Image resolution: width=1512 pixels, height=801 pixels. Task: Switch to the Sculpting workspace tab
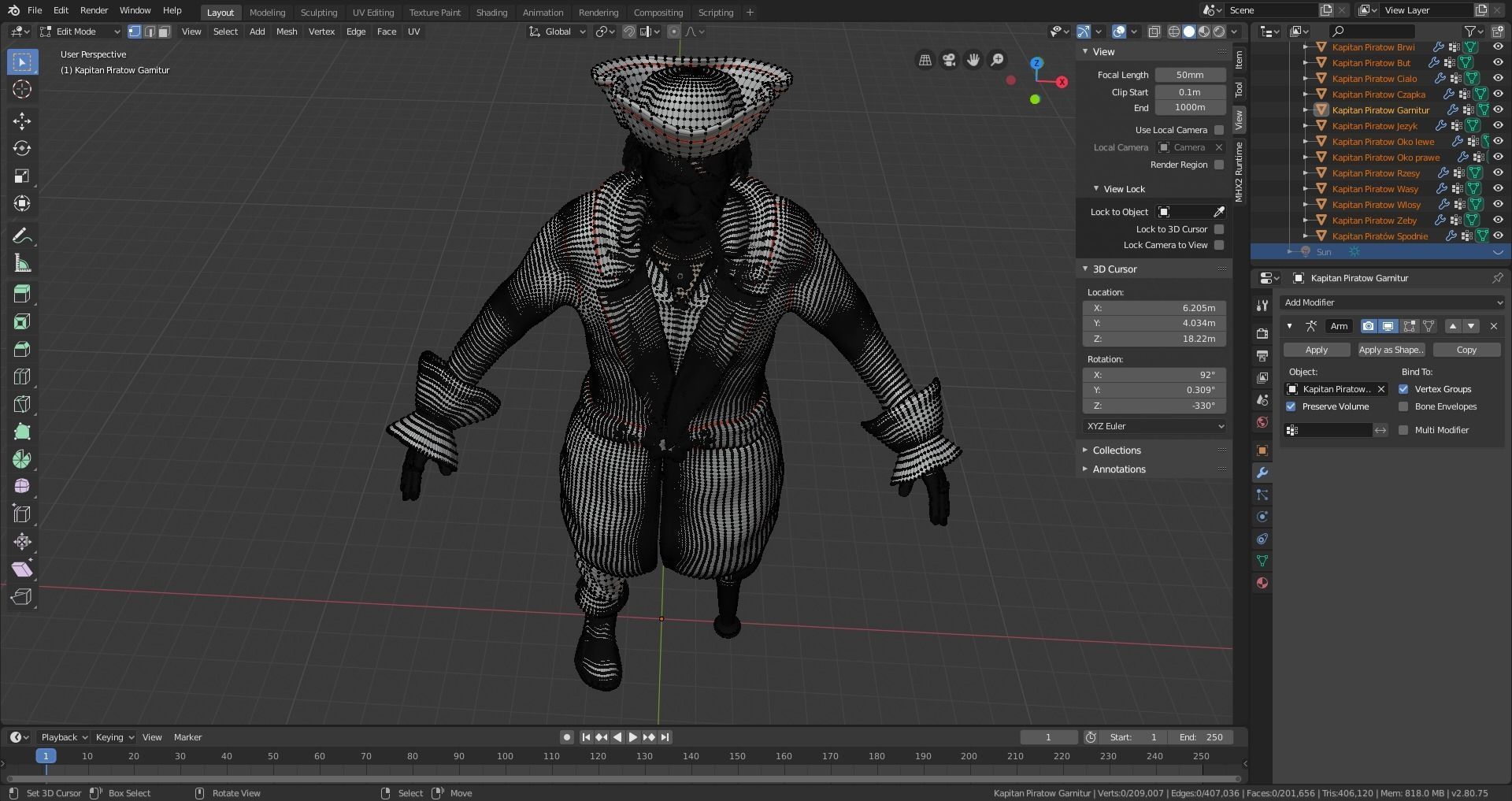[318, 13]
